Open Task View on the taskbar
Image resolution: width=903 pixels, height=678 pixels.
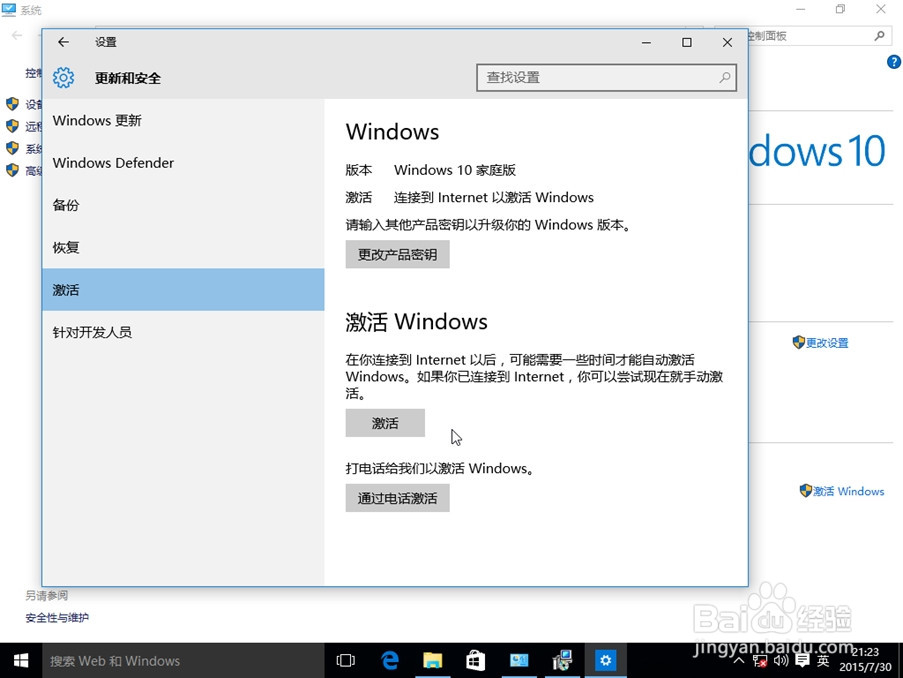pyautogui.click(x=346, y=661)
